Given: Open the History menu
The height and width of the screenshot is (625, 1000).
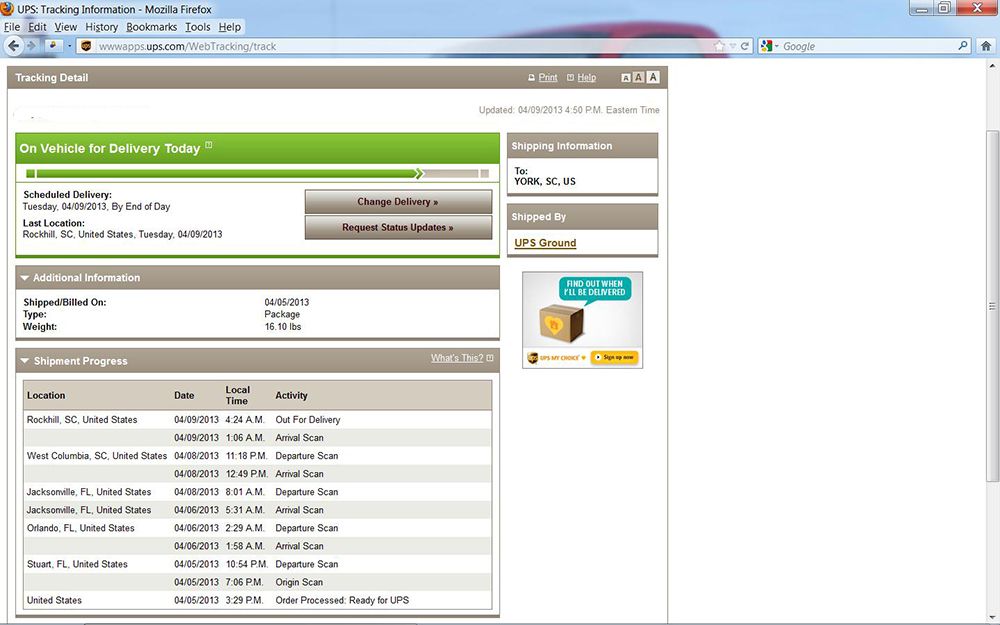Looking at the screenshot, I should 101,27.
